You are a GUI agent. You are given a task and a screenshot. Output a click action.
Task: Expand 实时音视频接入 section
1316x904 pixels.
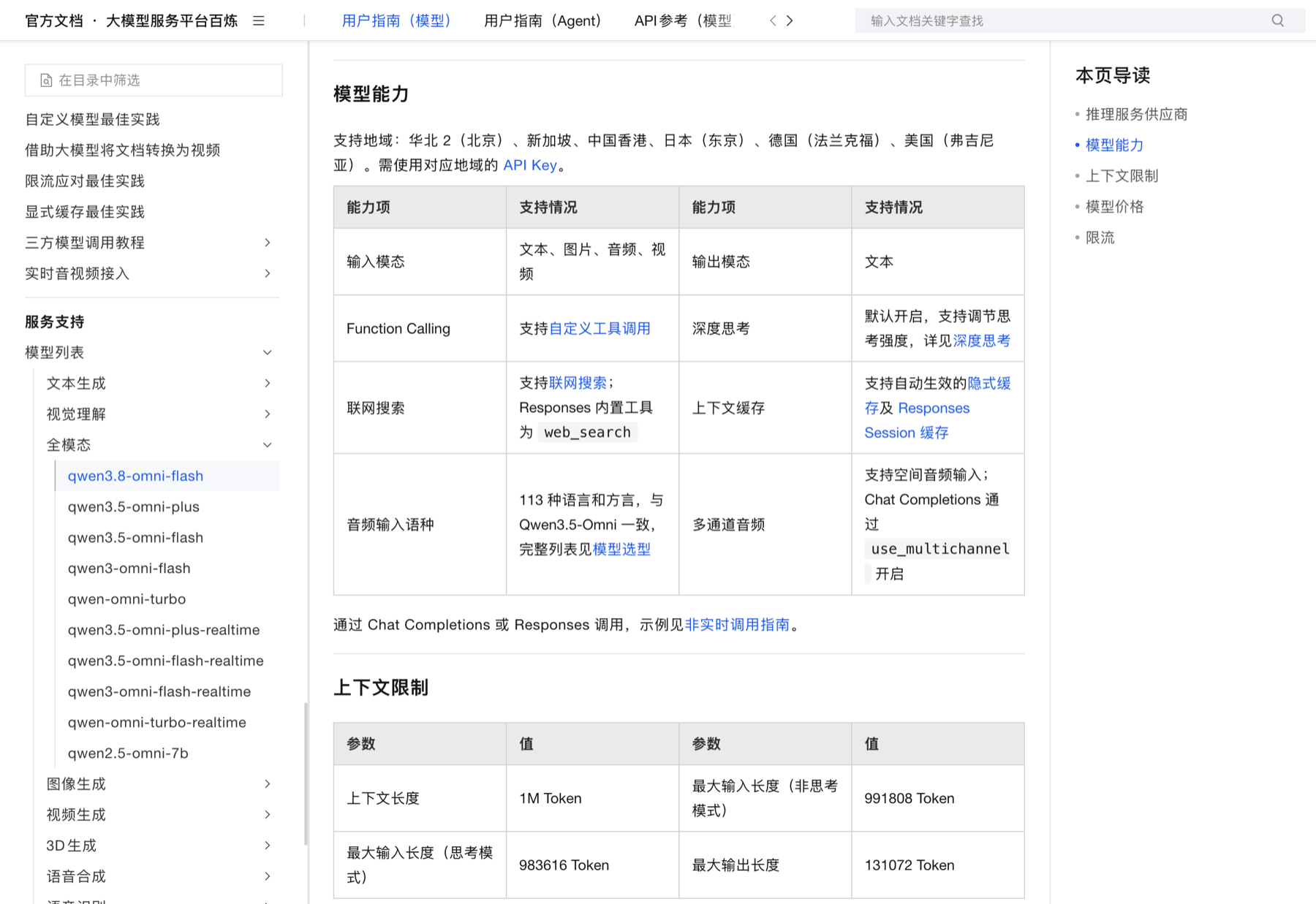tap(268, 273)
